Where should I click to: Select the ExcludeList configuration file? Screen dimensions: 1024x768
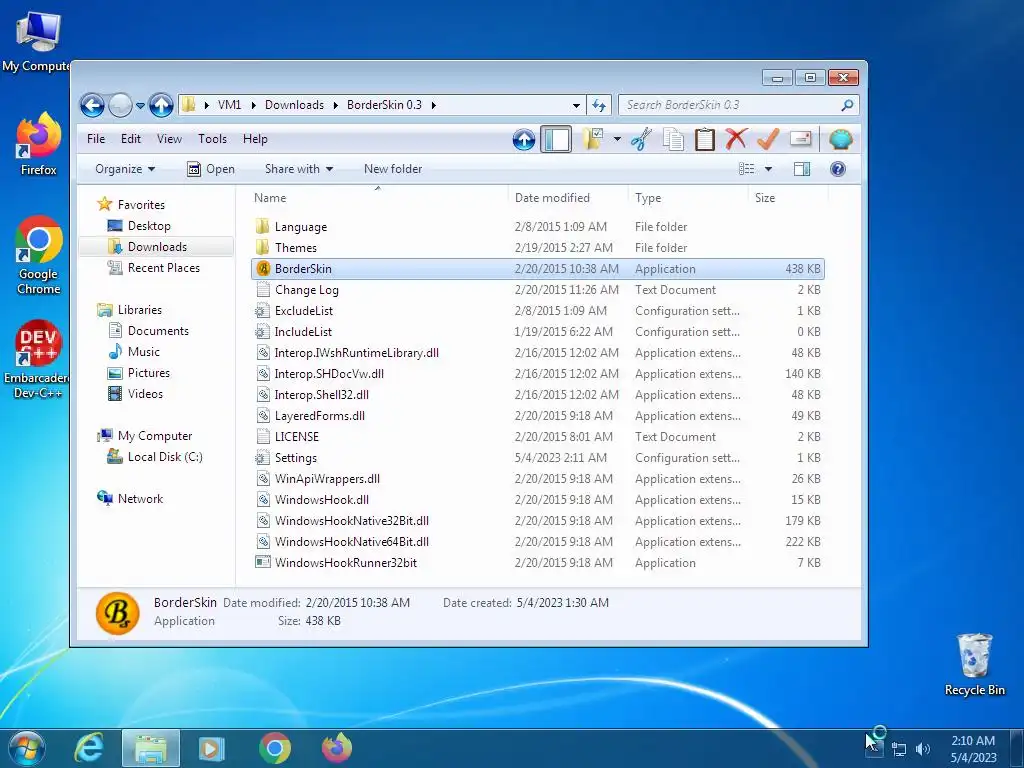click(x=538, y=311)
